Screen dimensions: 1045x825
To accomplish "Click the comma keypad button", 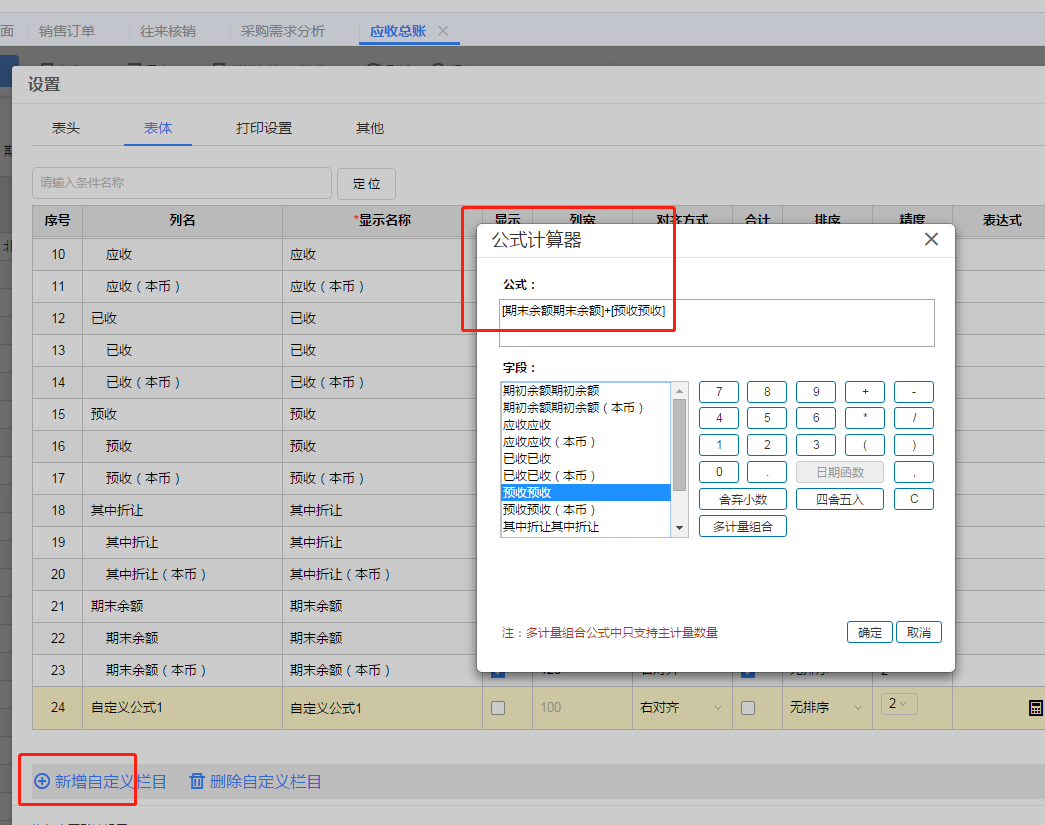I will click(914, 472).
